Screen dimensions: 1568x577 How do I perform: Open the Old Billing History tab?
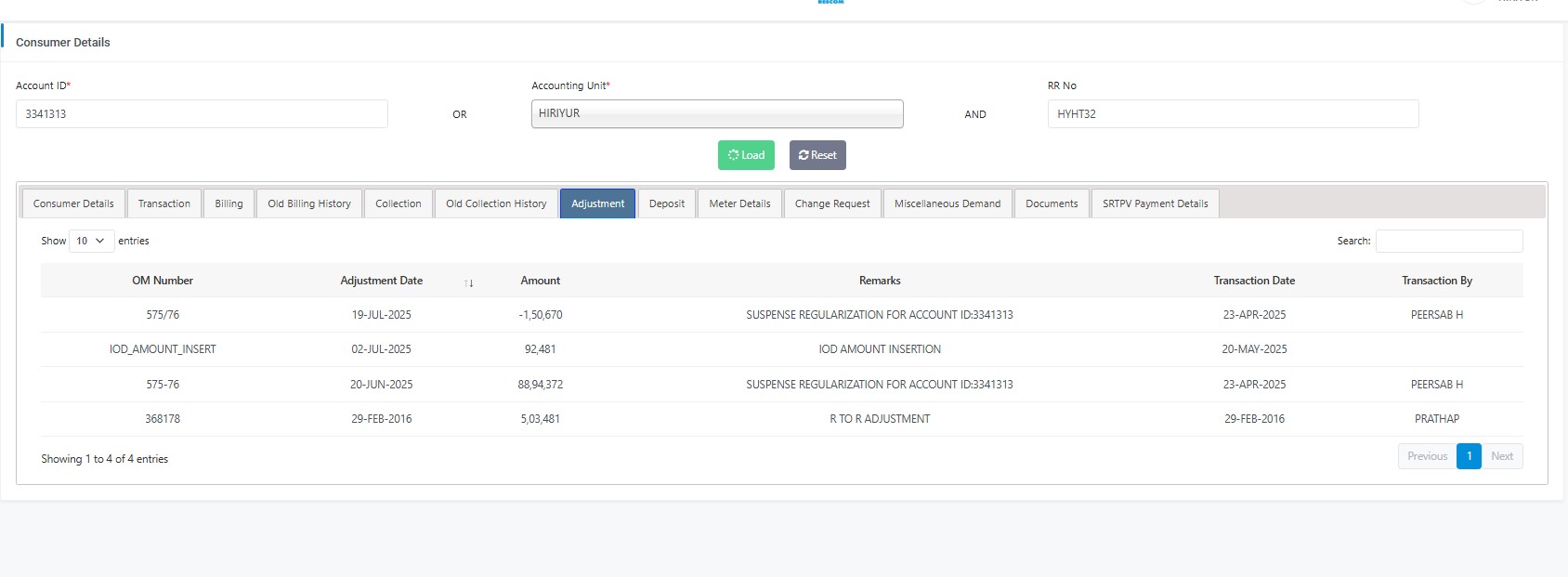tap(309, 203)
